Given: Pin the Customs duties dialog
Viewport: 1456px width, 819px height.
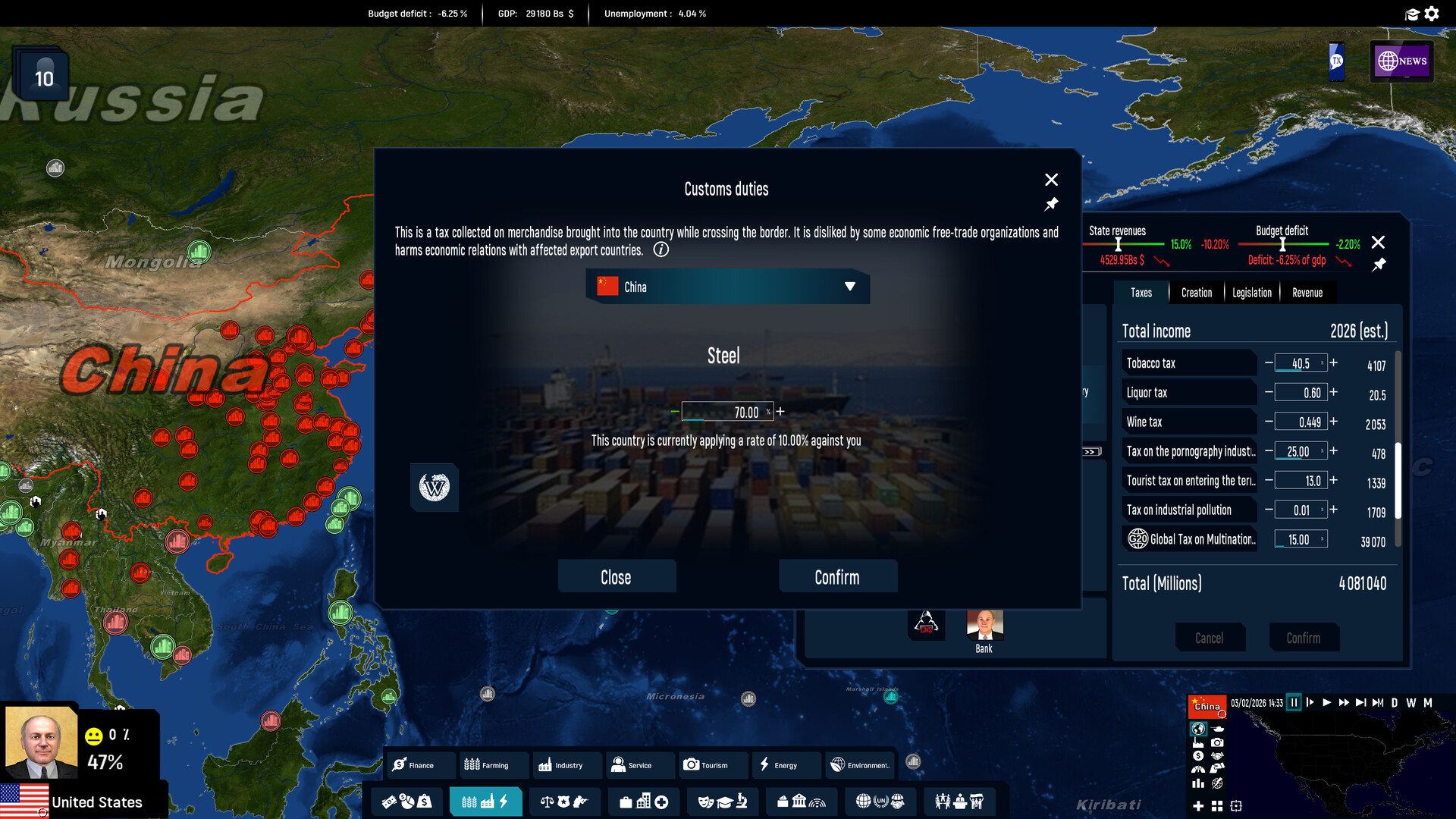Looking at the screenshot, I should [1051, 204].
